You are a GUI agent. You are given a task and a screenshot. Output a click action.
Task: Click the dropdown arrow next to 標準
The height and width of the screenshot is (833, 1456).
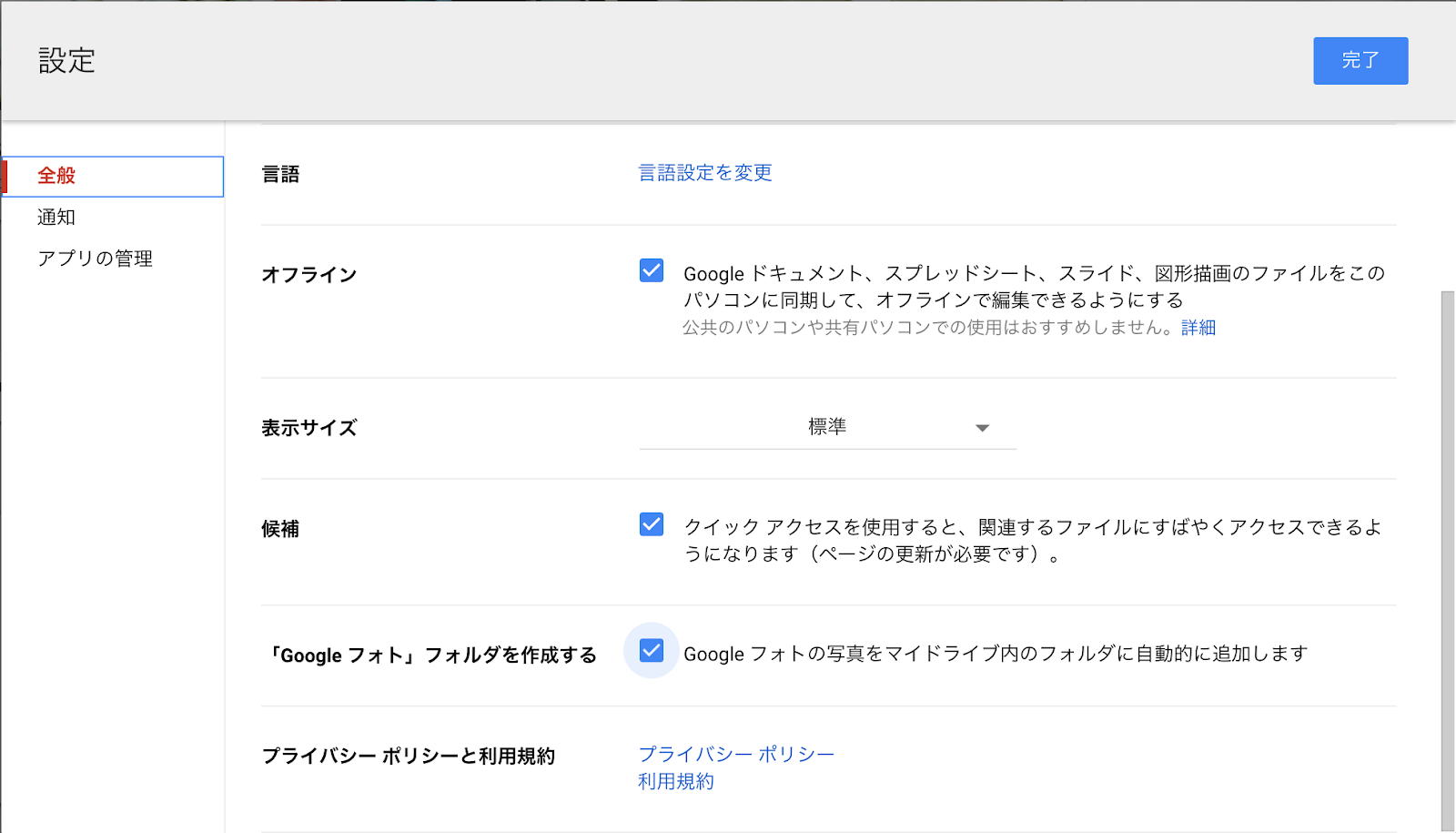pos(982,428)
